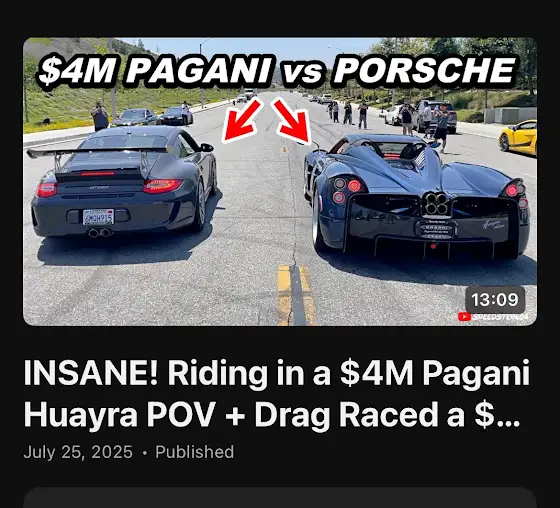560x508 pixels.
Task: Click the Pagani's quad exhaust pipes
Action: pyautogui.click(x=436, y=204)
